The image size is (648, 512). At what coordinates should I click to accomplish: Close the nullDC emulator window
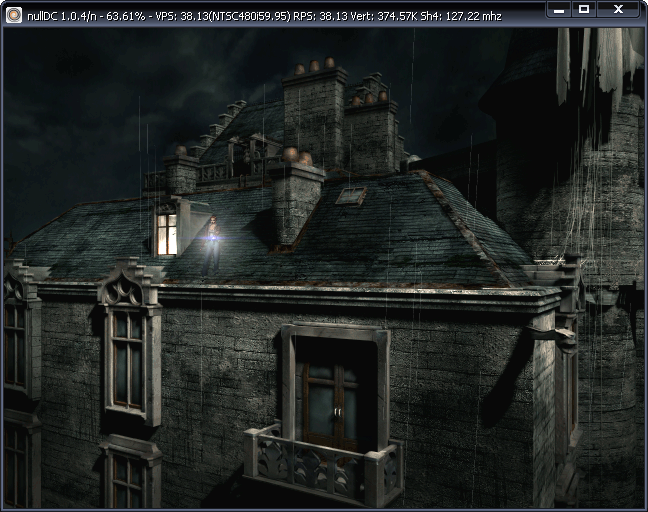point(619,10)
